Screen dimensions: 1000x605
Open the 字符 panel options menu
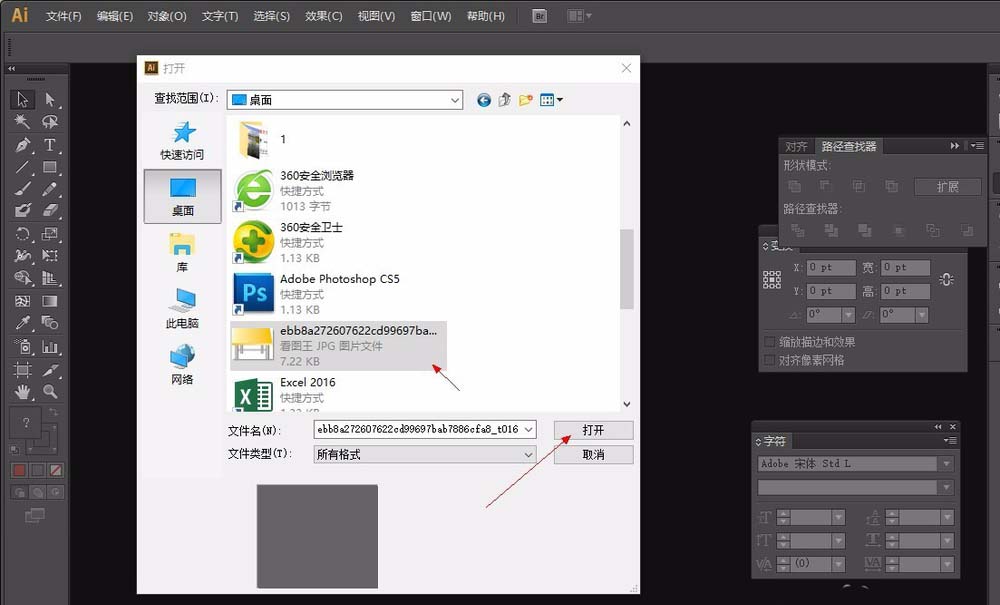tap(950, 441)
